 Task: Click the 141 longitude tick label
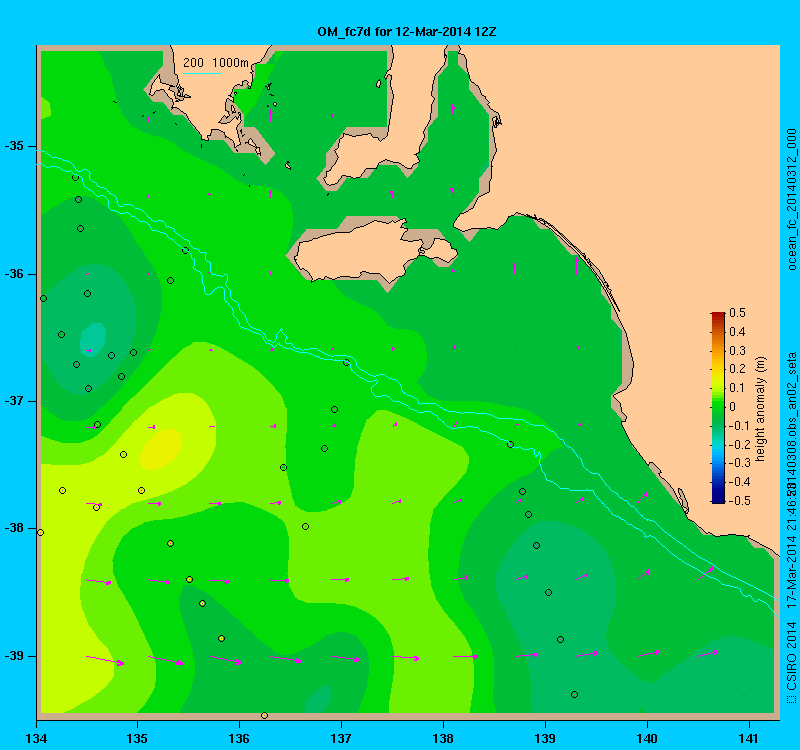pos(749,738)
